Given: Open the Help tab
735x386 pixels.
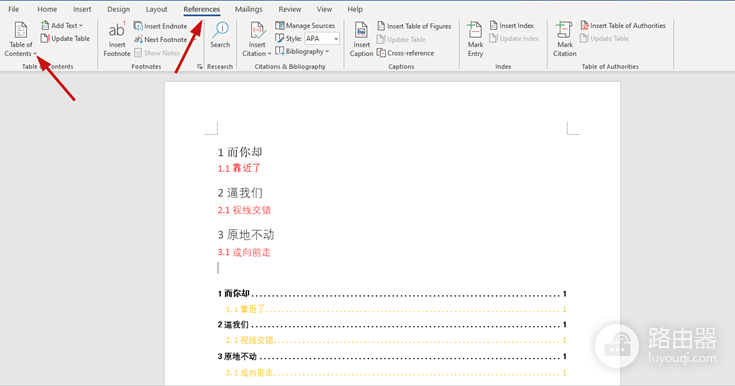Looking at the screenshot, I should 355,9.
